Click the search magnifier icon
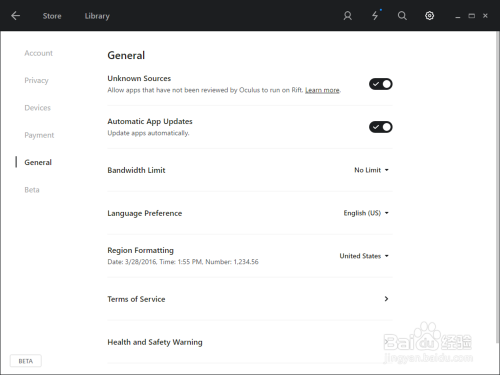Screen dimensions: 500x375 (x=402, y=16)
